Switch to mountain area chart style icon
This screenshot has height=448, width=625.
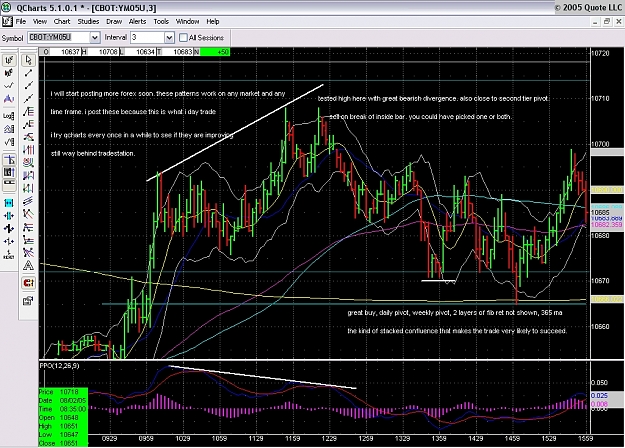(9, 98)
